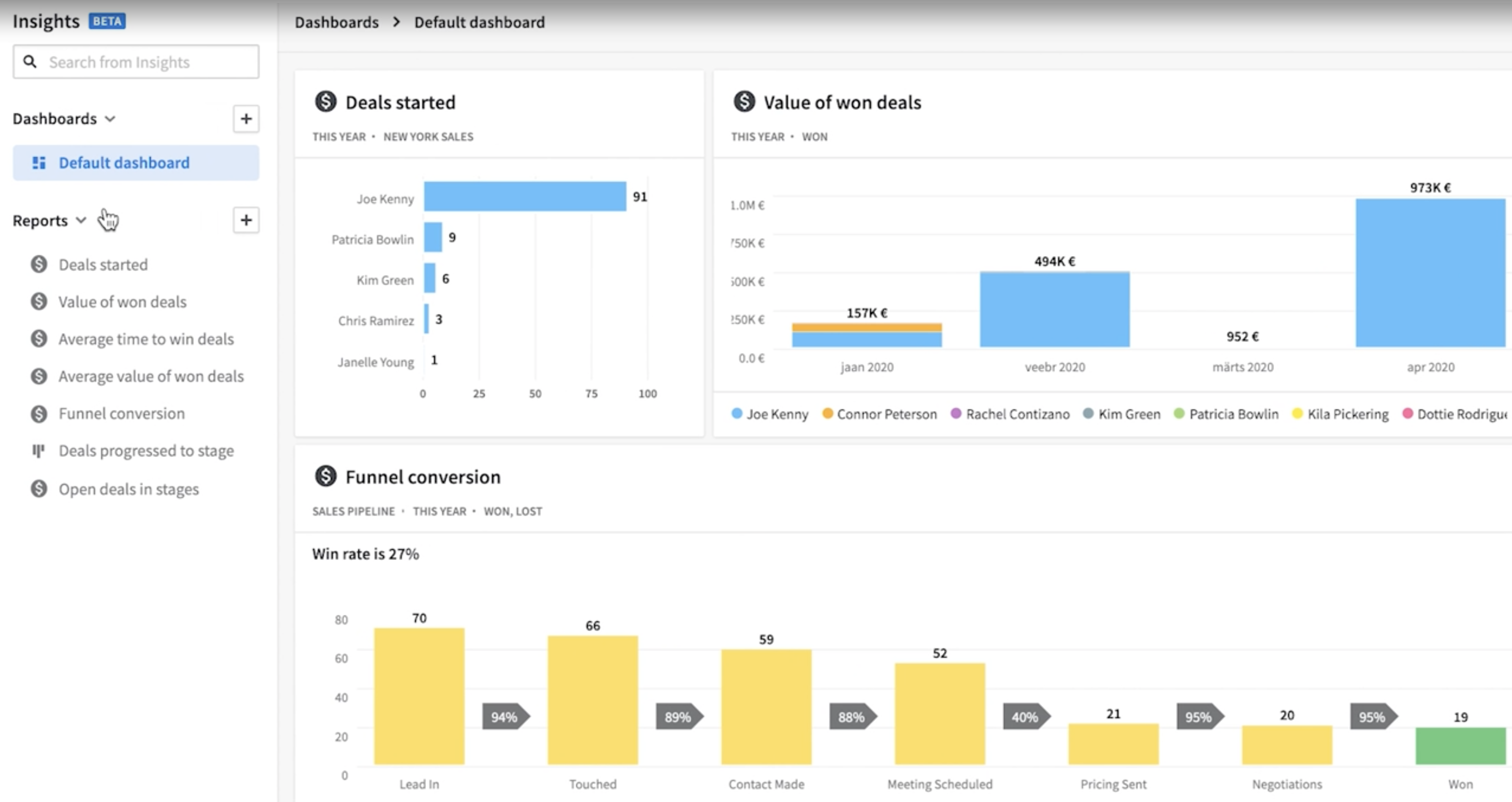1512x802 pixels.
Task: Click the breadcrumb arrow after Dashboards
Action: pyautogui.click(x=397, y=22)
